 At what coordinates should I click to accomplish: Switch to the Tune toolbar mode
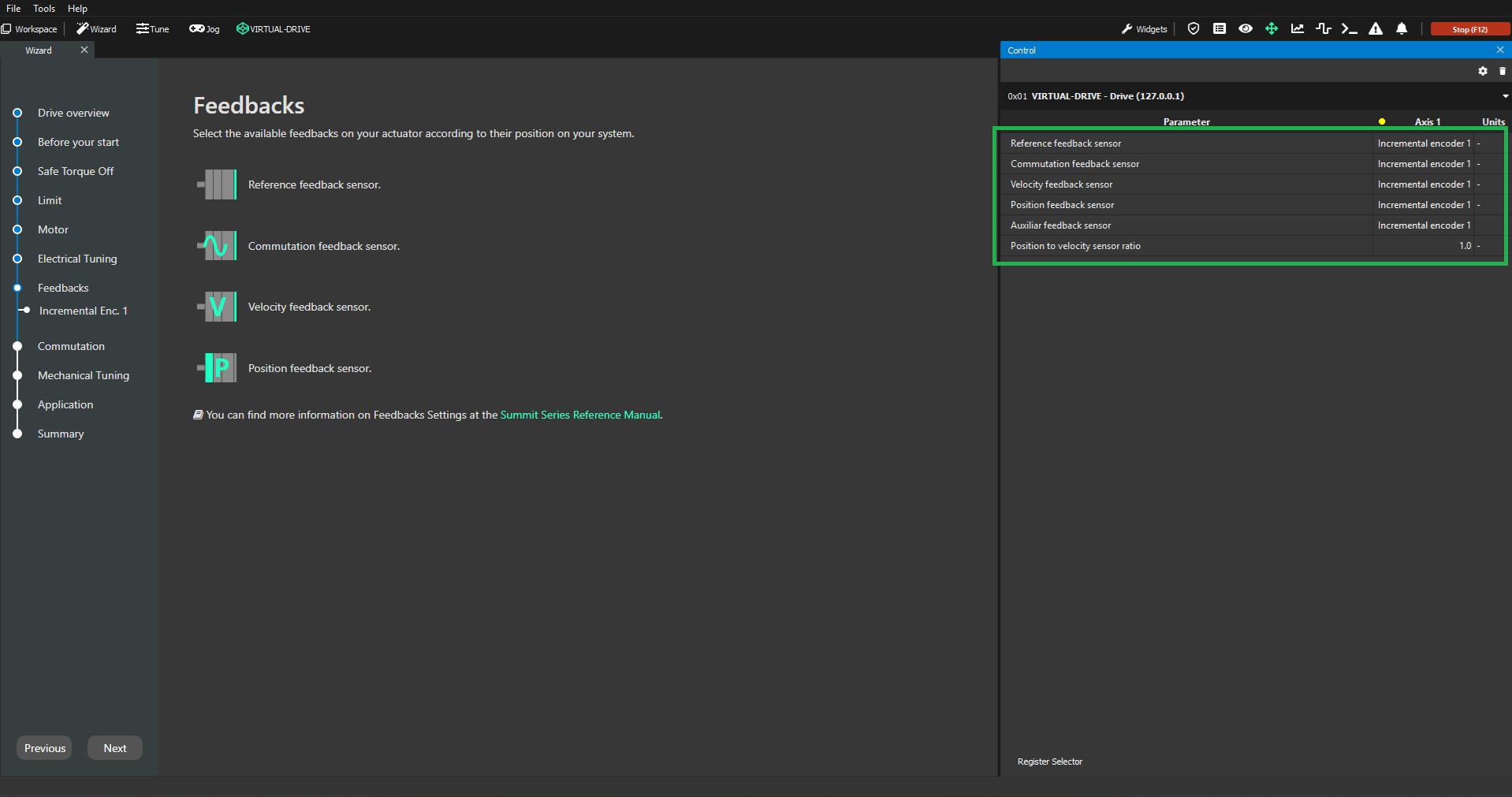153,29
